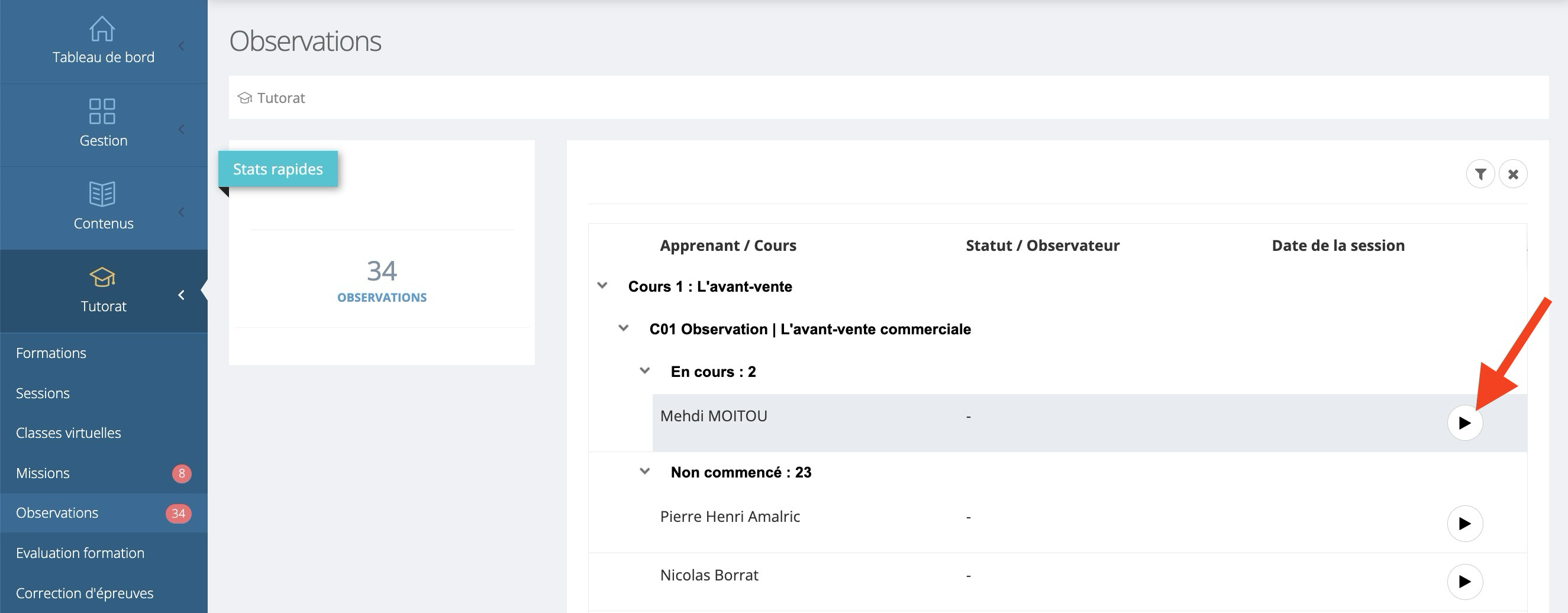
Task: Click the Contenus book icon
Action: click(x=102, y=194)
